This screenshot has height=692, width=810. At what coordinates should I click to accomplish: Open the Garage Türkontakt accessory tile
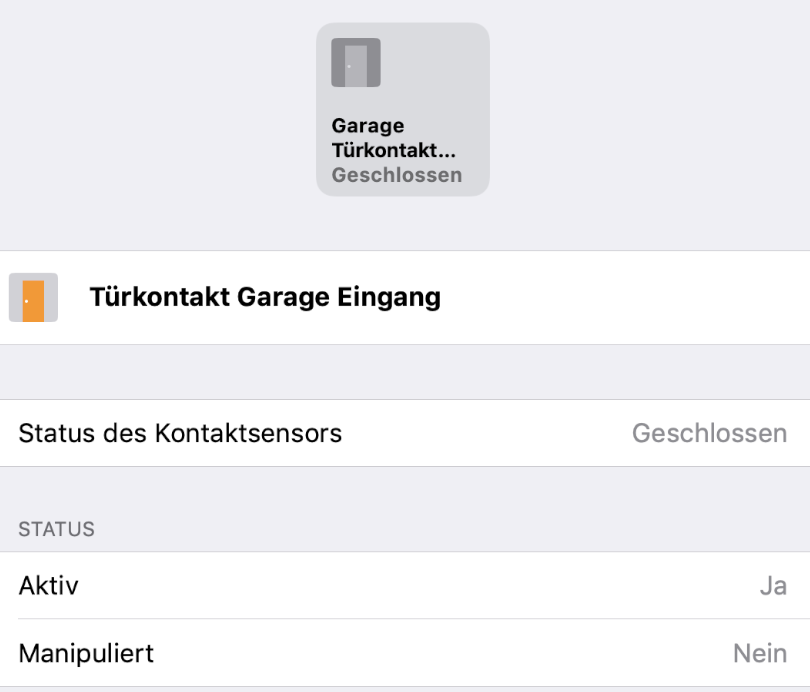click(x=403, y=110)
